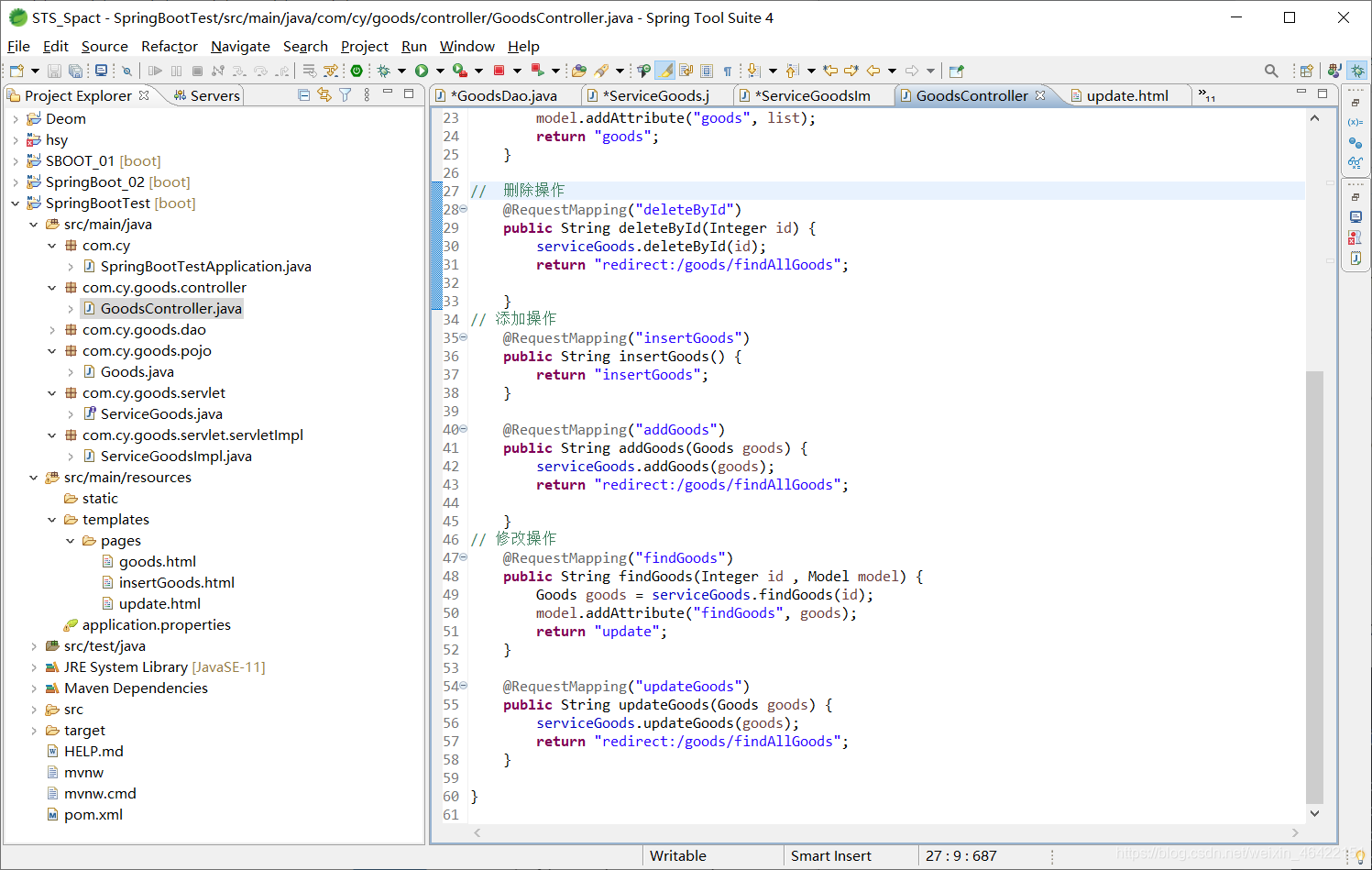Click the Previous Annotation arrow icon
The height and width of the screenshot is (870, 1372).
click(792, 71)
